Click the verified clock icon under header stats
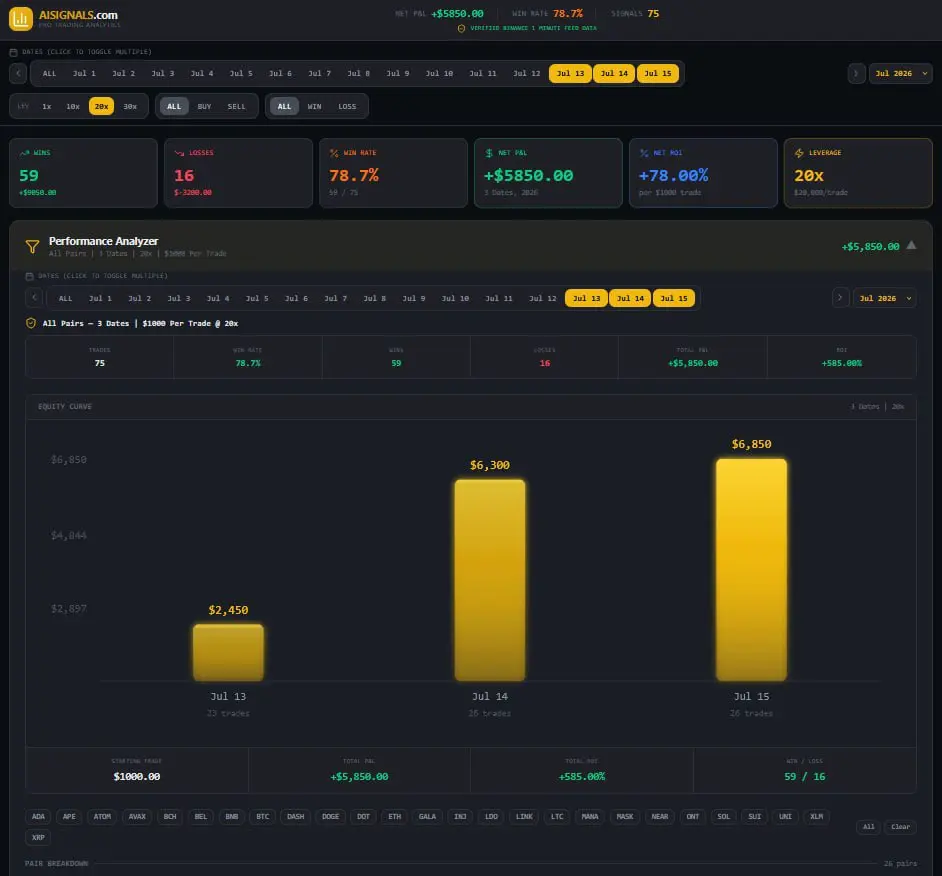 pos(461,28)
